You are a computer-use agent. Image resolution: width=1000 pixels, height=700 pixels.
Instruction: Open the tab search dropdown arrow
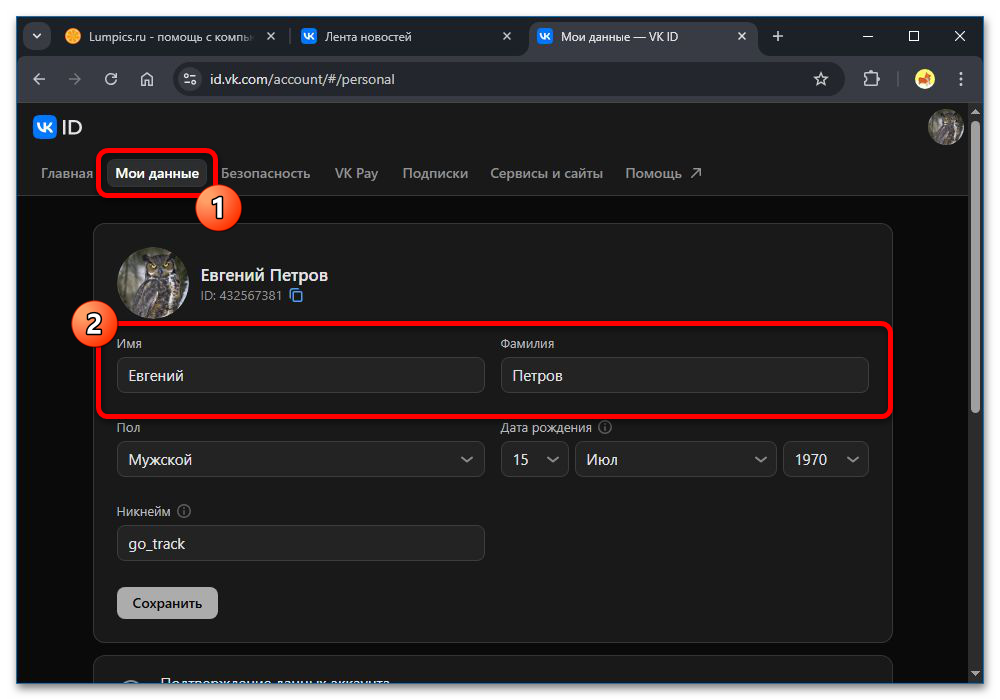[37, 36]
